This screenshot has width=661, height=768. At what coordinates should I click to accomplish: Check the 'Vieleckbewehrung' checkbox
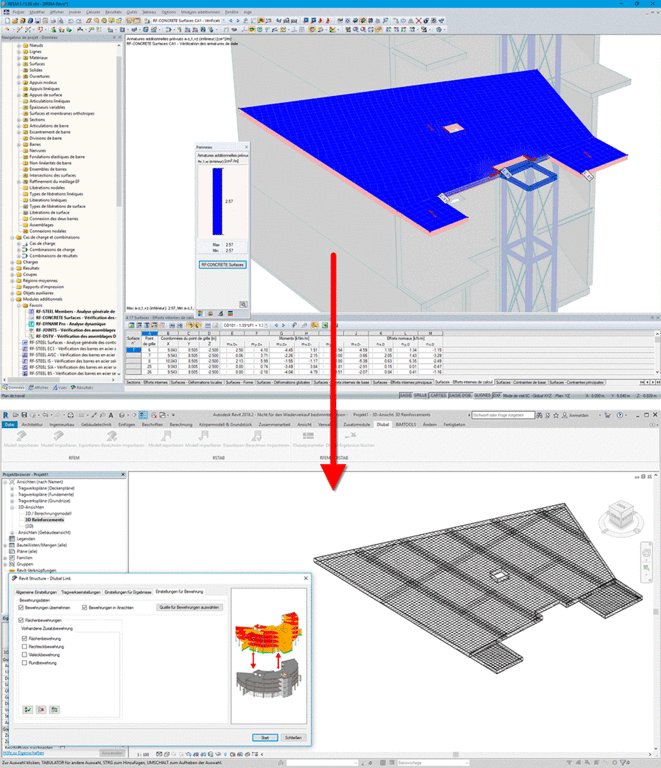pyautogui.click(x=24, y=655)
